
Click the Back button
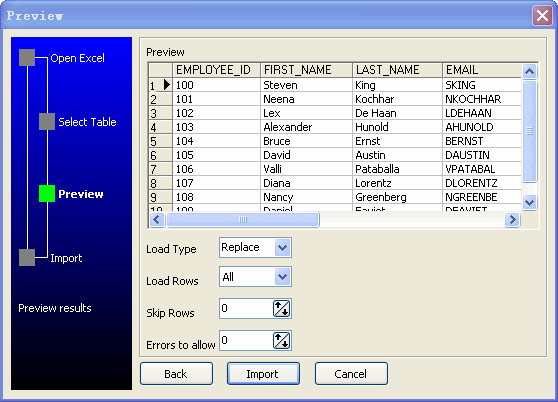(177, 374)
